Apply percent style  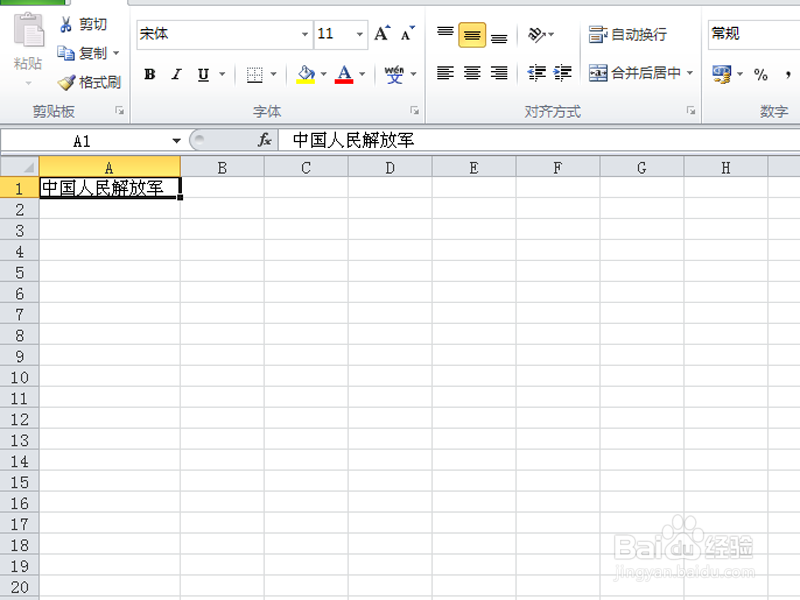pyautogui.click(x=761, y=74)
